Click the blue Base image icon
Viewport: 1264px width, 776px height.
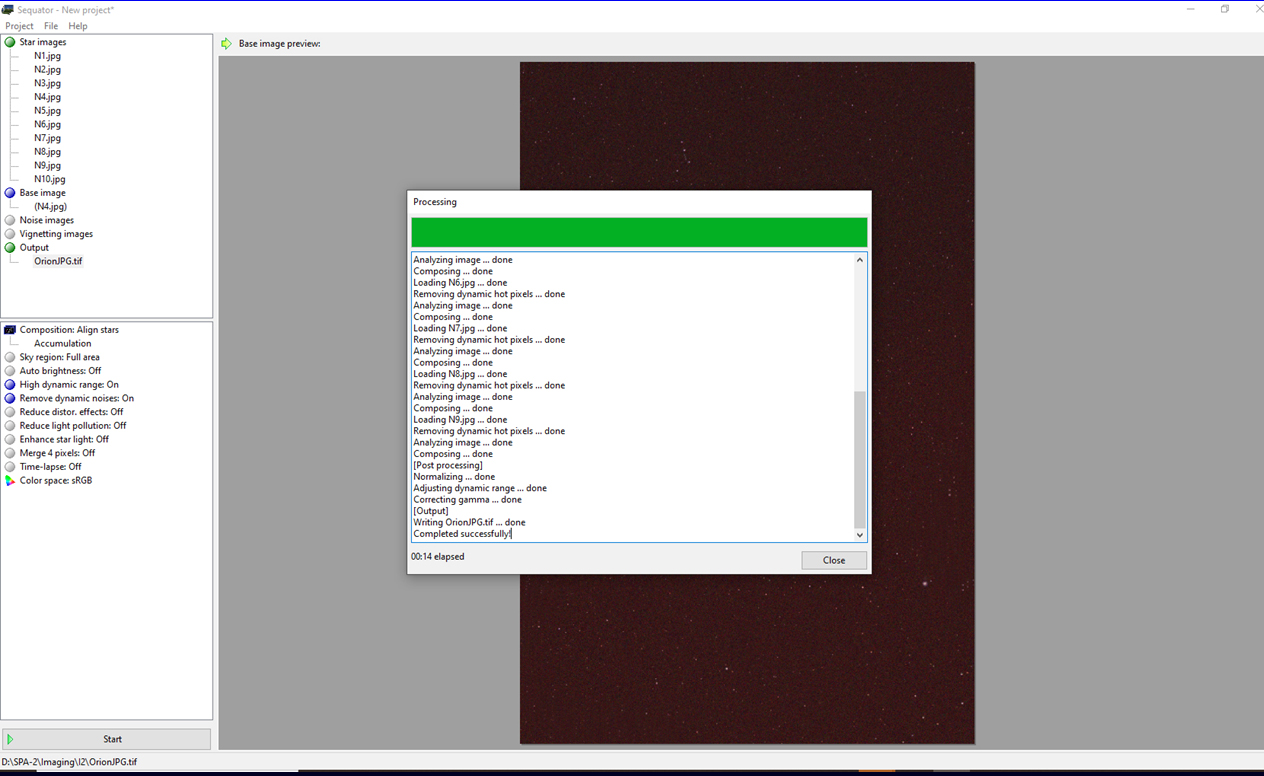pos(10,193)
